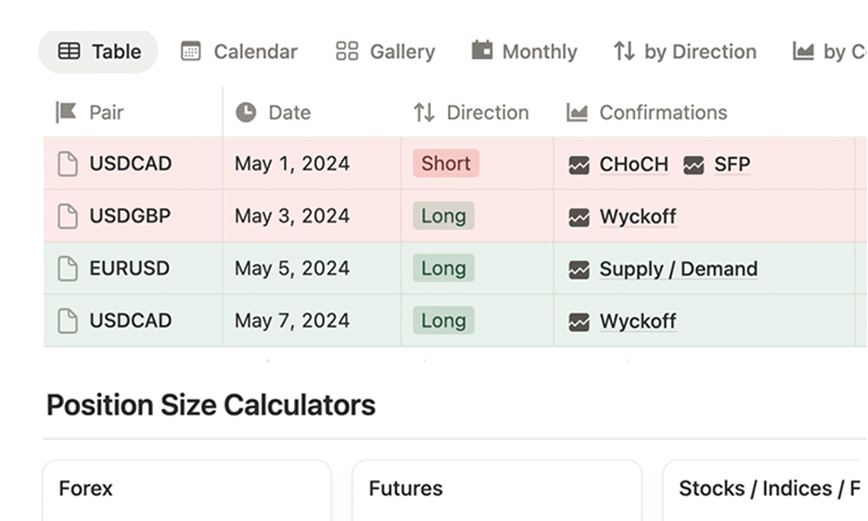
Task: Open the Wyckoff link on May 7 row
Action: pos(637,321)
